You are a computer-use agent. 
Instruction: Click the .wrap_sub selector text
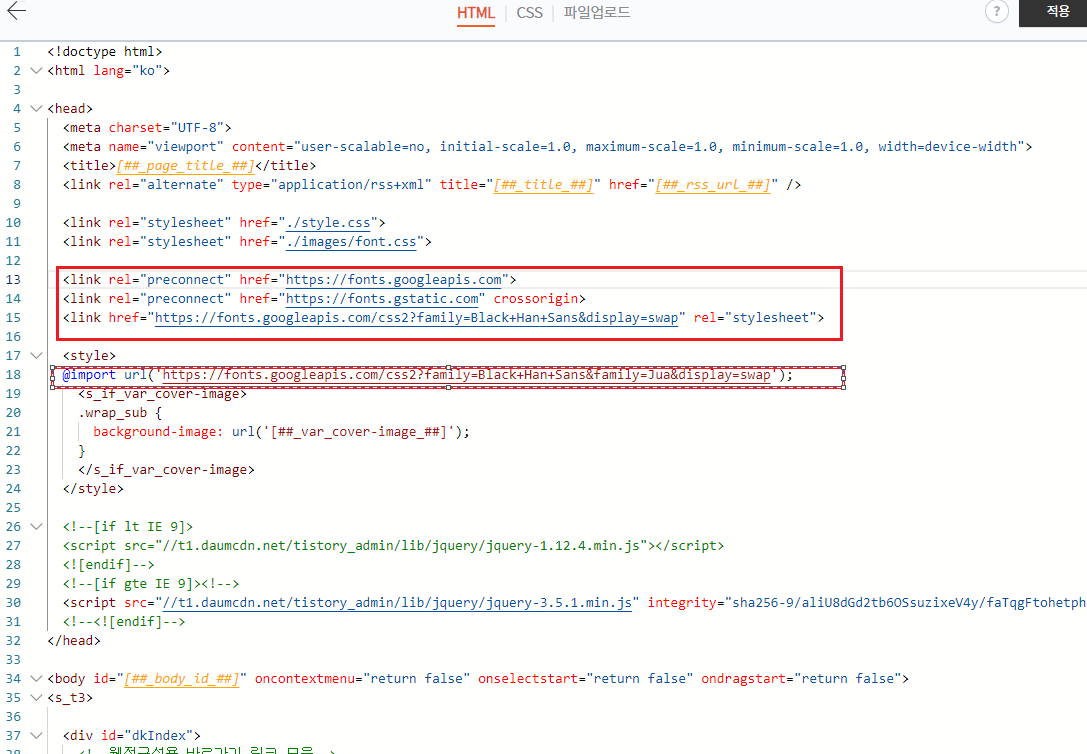[x=112, y=413]
